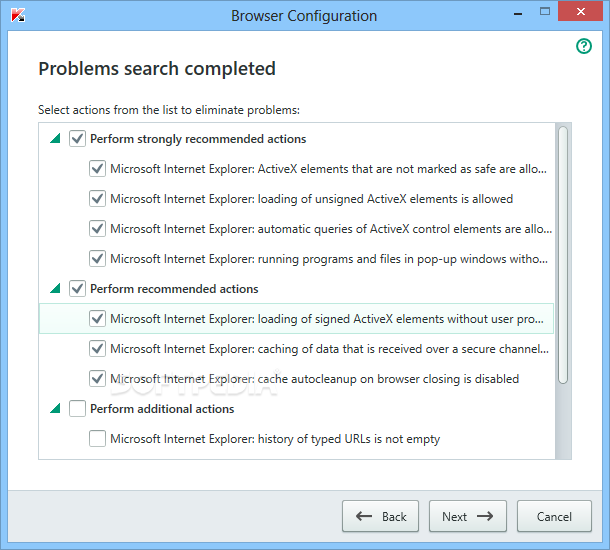Click the Kaspersky logo in title bar
The image size is (610, 550).
coord(17,15)
